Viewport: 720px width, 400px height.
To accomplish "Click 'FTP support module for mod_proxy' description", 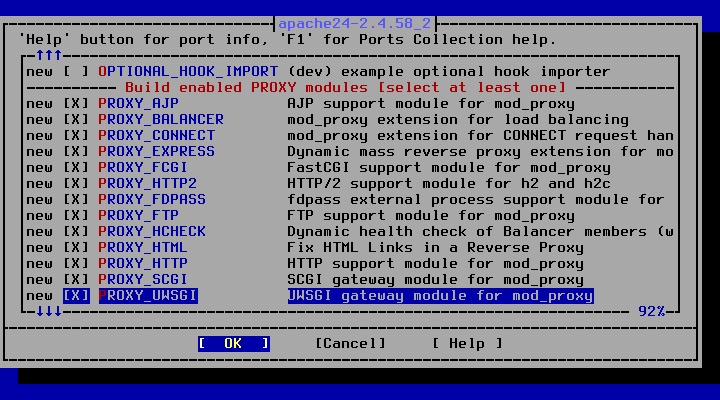I will [431, 216].
